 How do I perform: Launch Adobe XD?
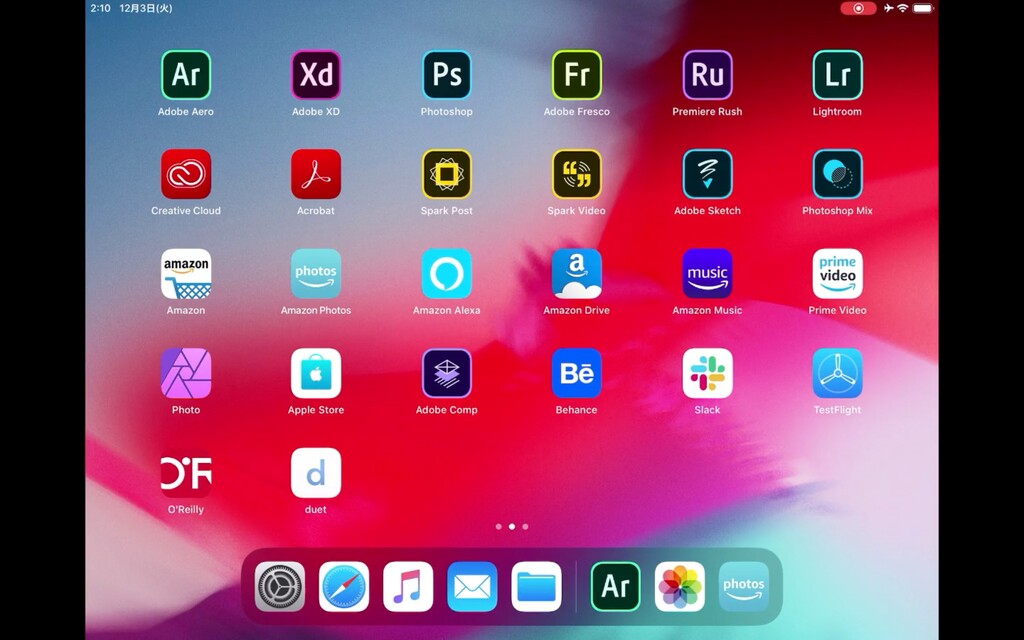pyautogui.click(x=316, y=74)
